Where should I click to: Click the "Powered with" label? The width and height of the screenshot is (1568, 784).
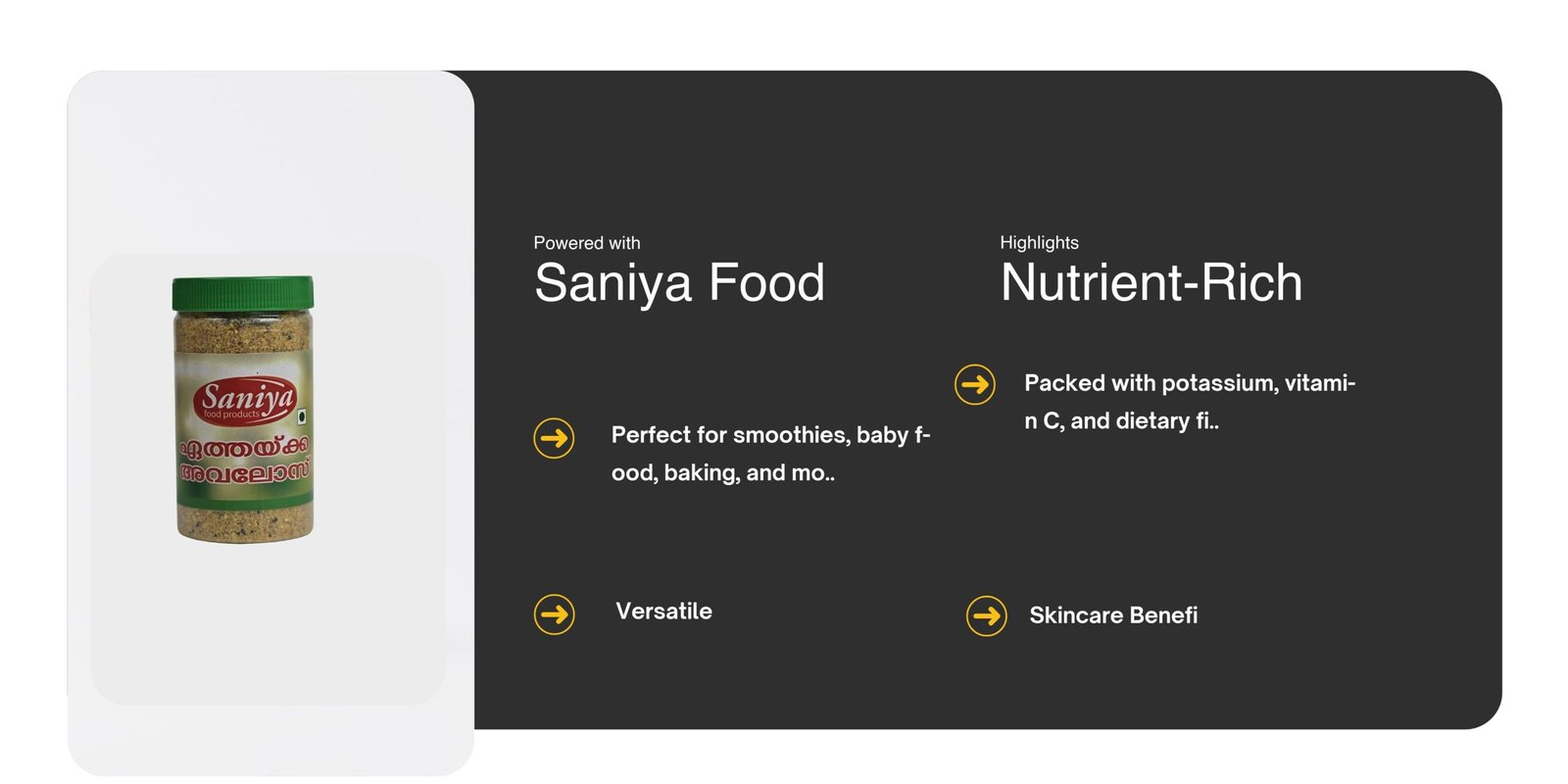tap(586, 243)
